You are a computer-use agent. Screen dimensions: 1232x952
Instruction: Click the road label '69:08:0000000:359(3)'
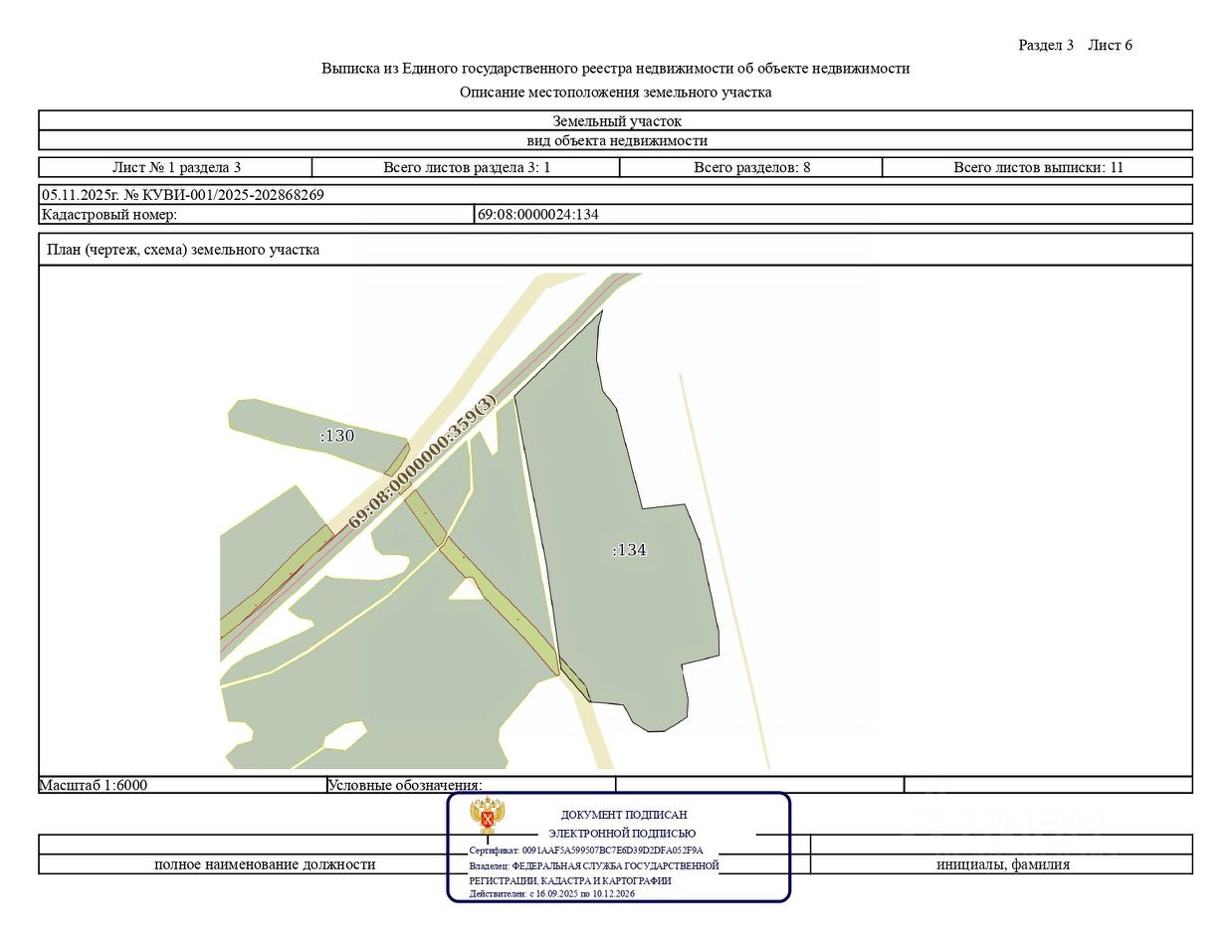pos(422,462)
